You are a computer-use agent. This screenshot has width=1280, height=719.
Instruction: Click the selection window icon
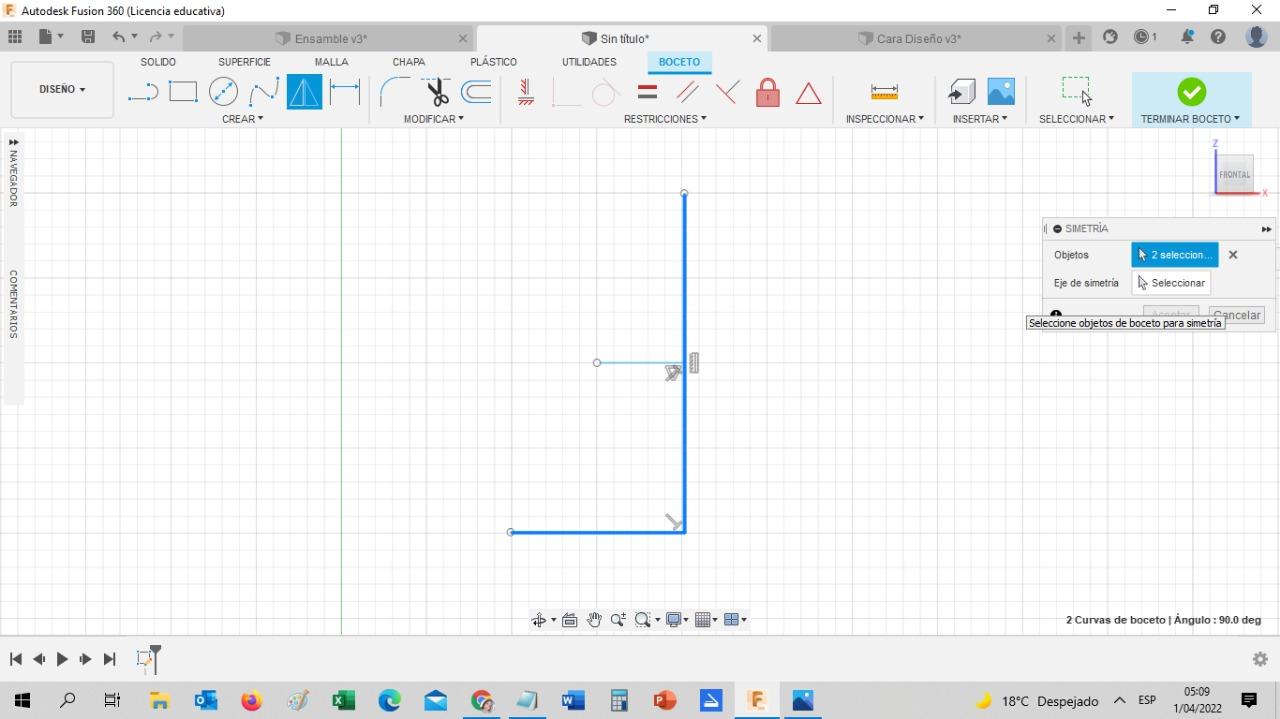pos(1076,91)
